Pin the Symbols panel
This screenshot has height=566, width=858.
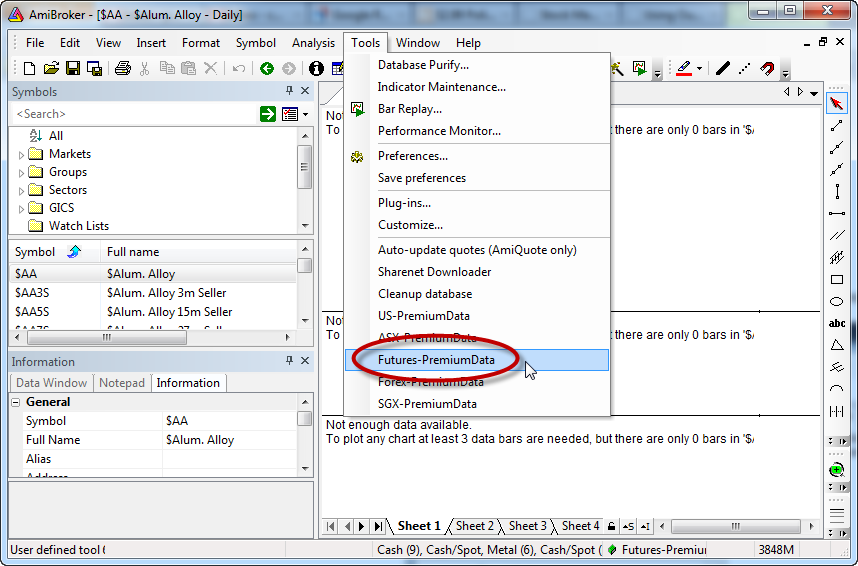click(289, 91)
